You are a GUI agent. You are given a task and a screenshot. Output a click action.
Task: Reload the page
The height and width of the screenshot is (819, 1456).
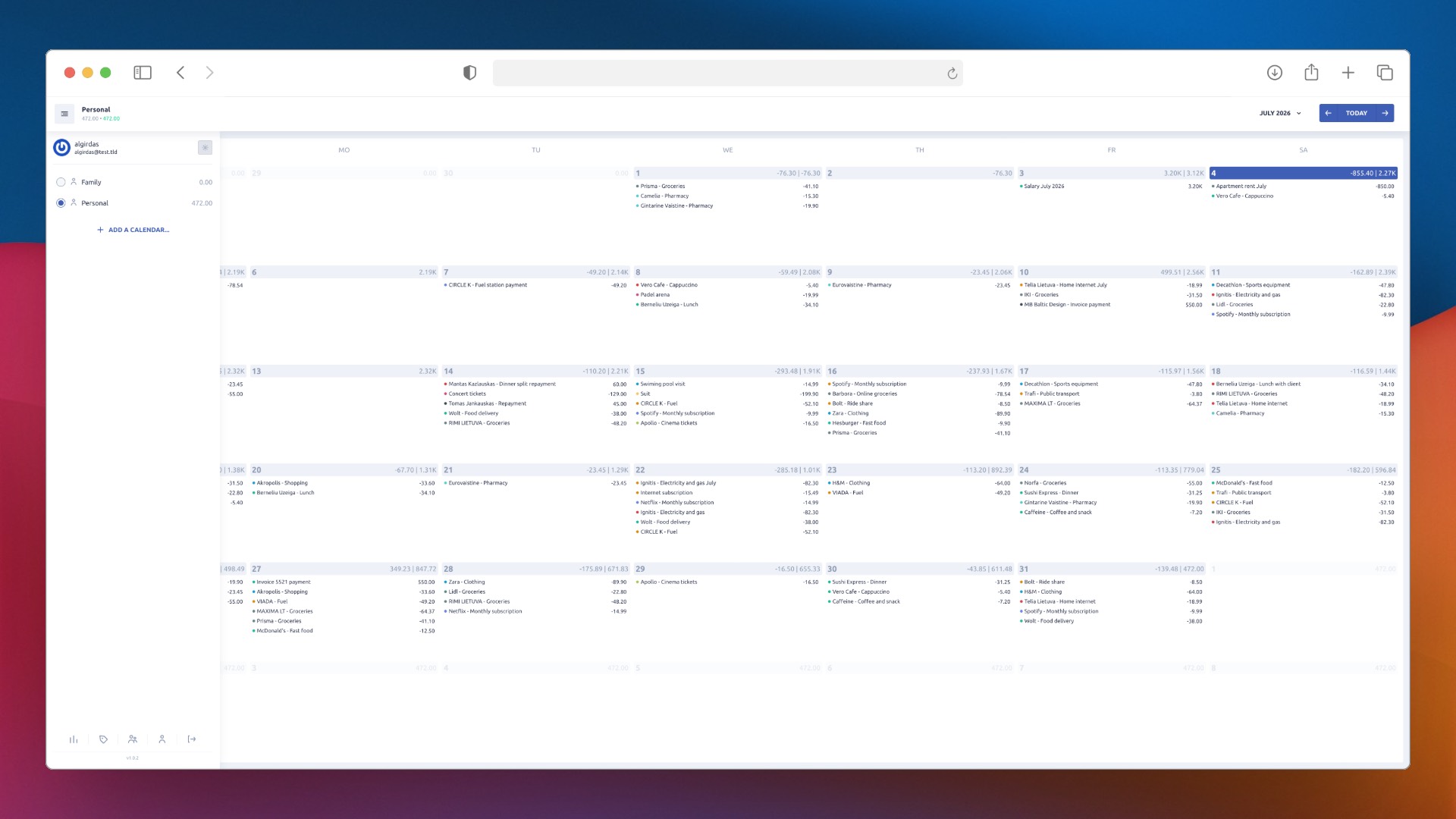tap(952, 74)
